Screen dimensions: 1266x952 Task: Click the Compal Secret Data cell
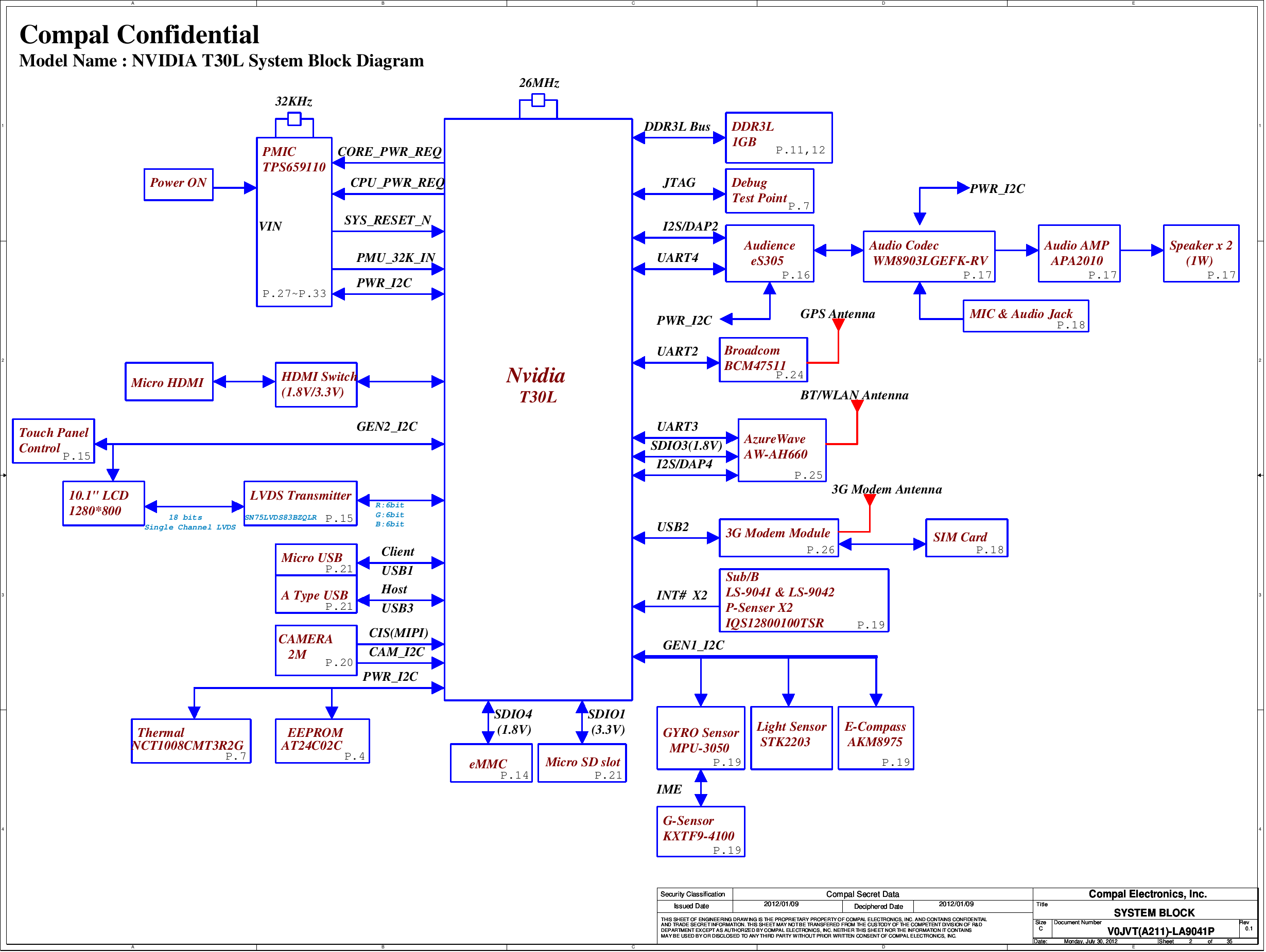(862, 894)
